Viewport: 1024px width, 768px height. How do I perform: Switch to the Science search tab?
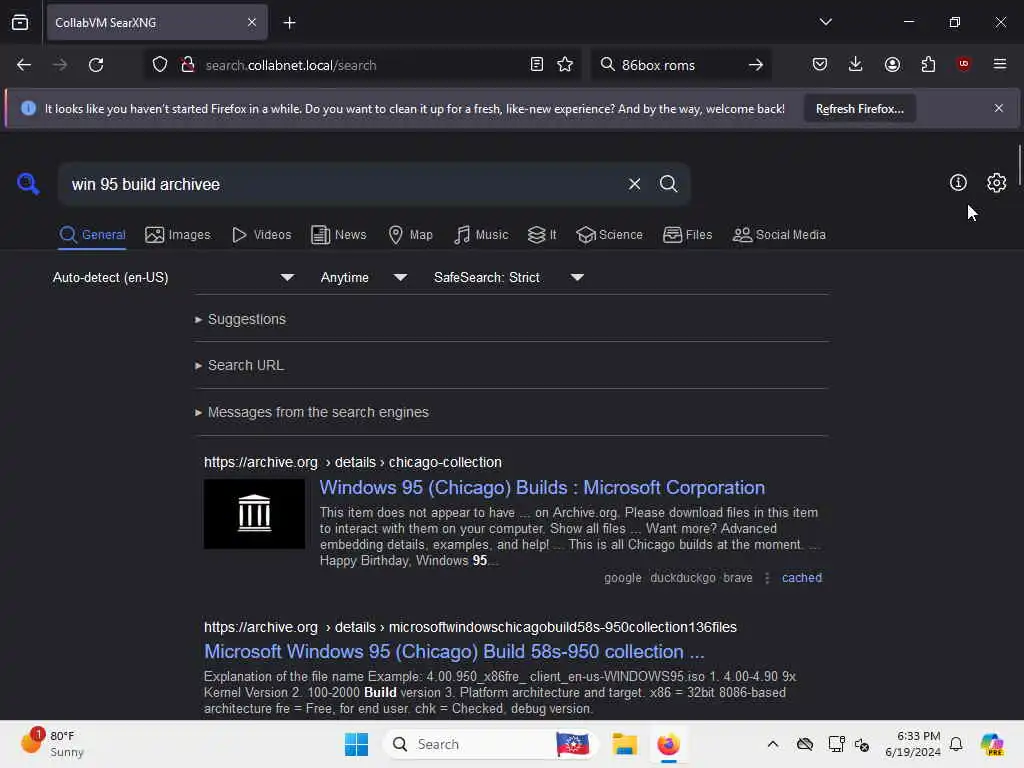coord(609,235)
